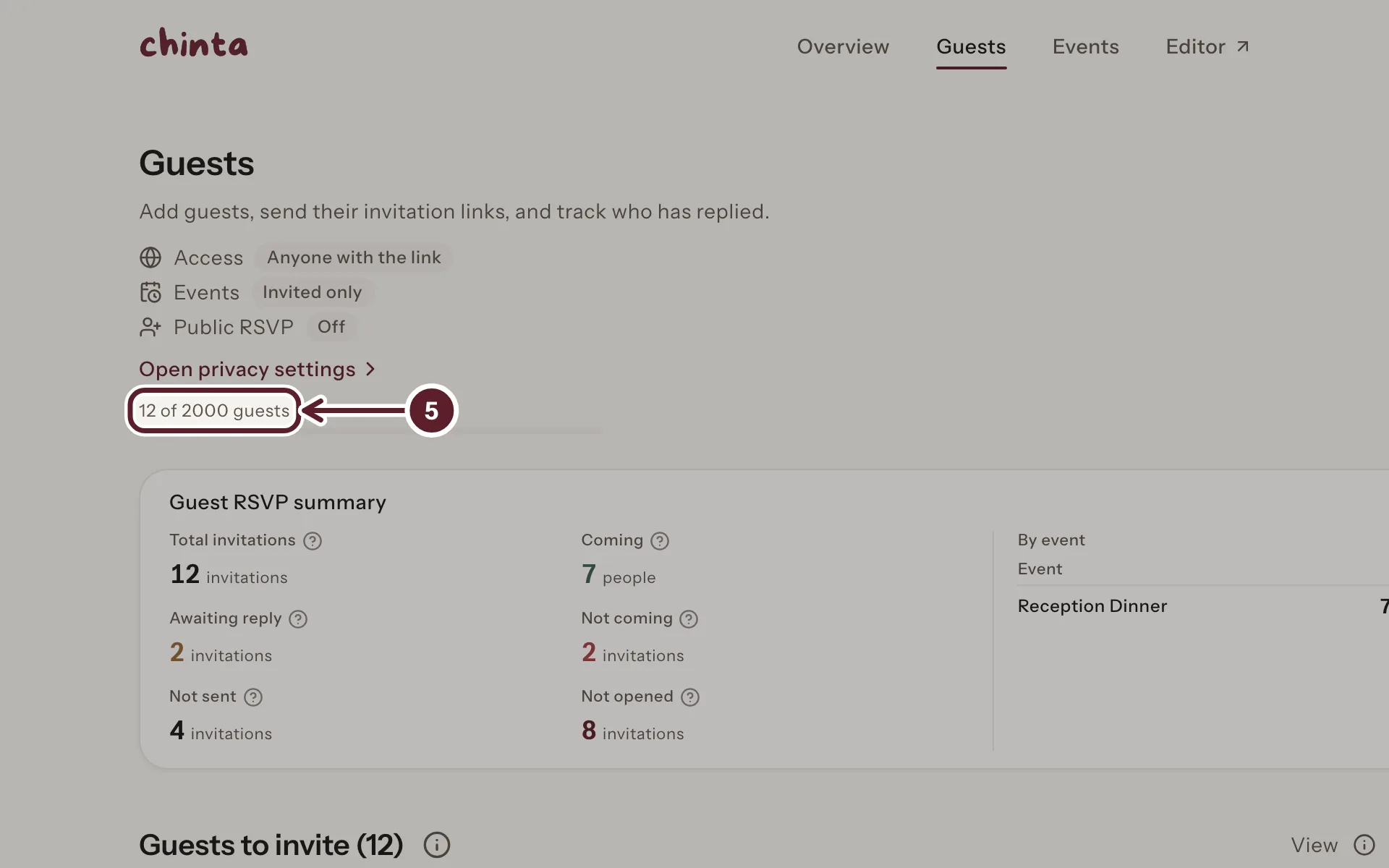
Task: Switch to the Overview tab
Action: tap(843, 46)
